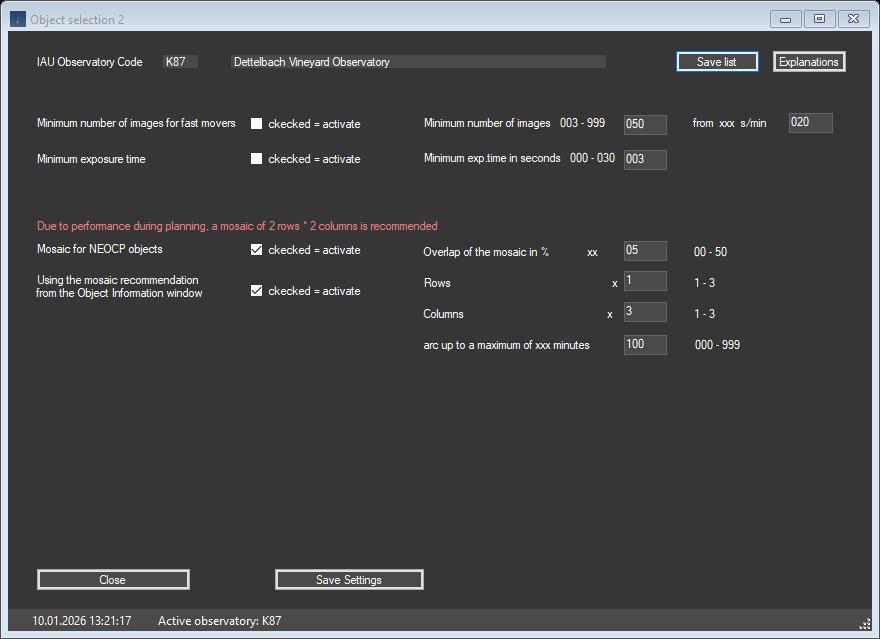Select the Dettelbach Vineyard Observatory name field

tap(417, 61)
